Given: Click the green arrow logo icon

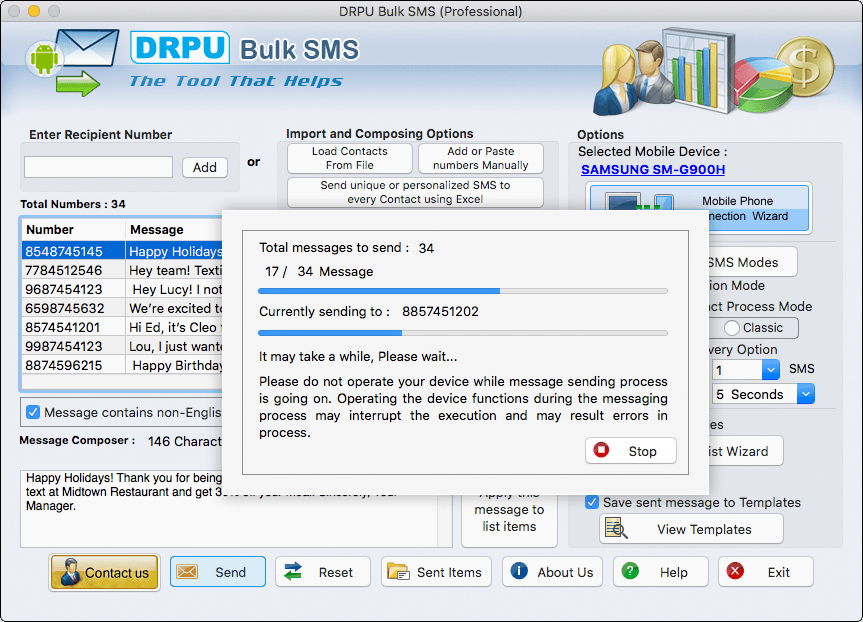Looking at the screenshot, I should 78,84.
